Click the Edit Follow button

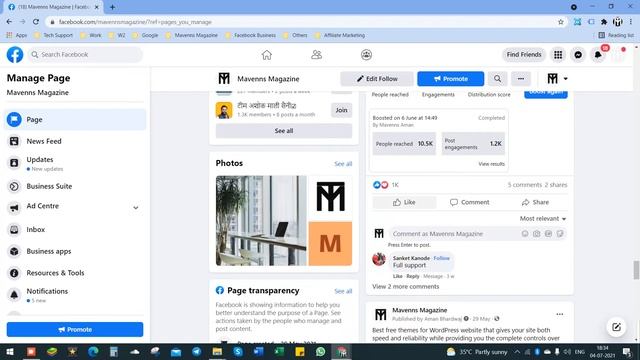377,79
